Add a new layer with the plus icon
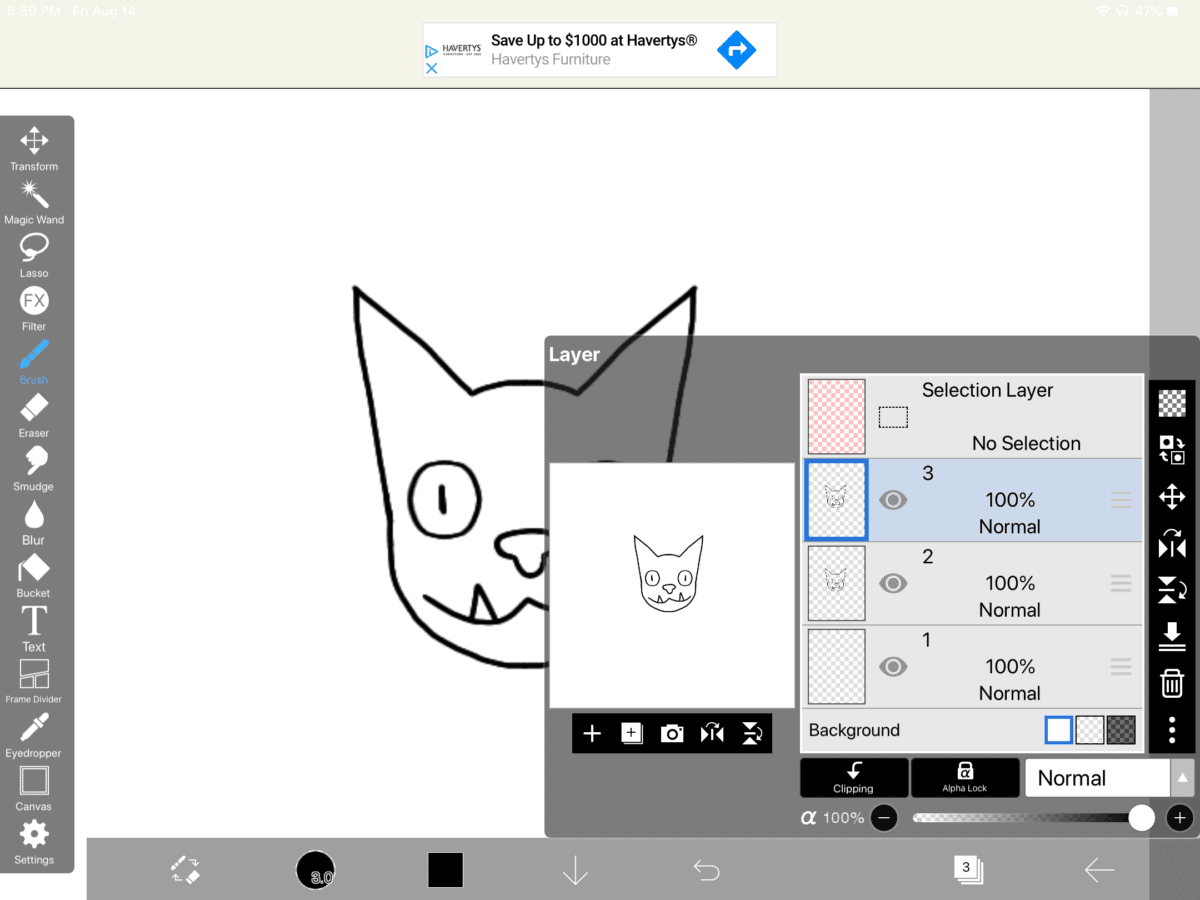1200x900 pixels. pyautogui.click(x=592, y=733)
